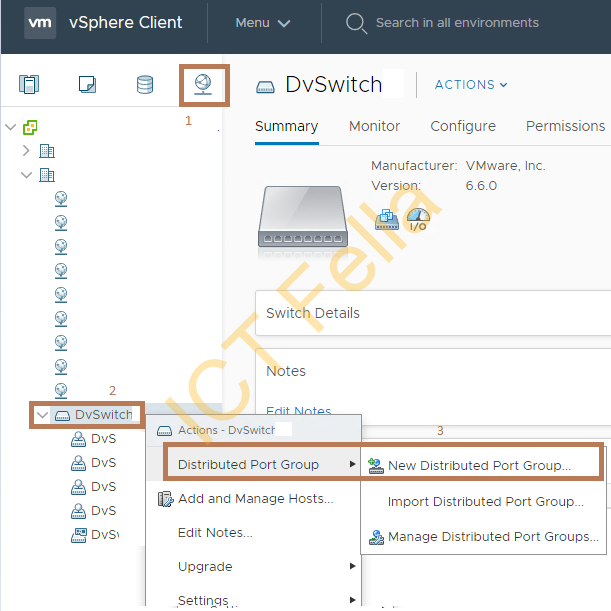
Task: Select DvSwitch in the inventory tree
Action: (104, 415)
